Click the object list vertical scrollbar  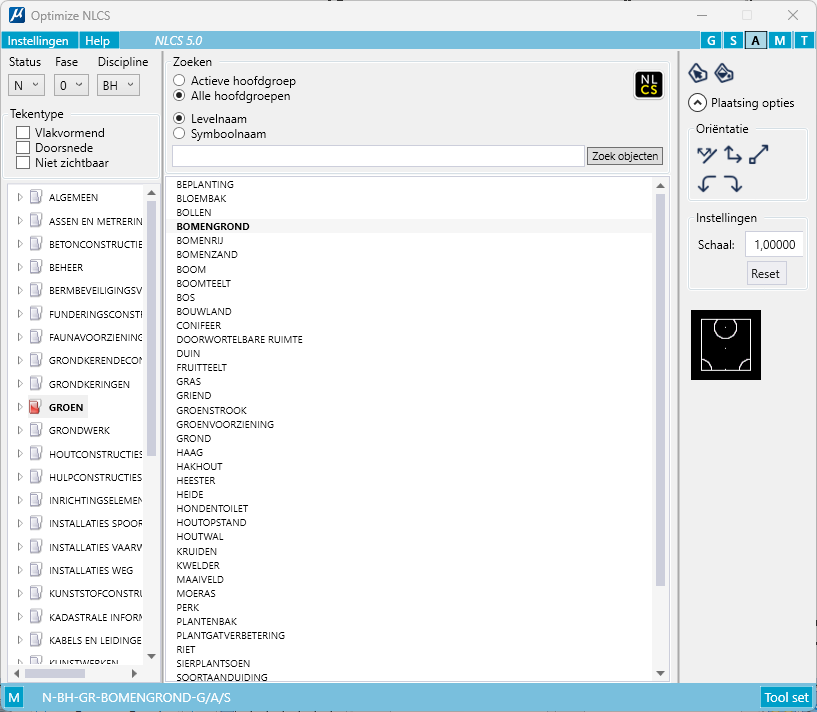coord(660,389)
